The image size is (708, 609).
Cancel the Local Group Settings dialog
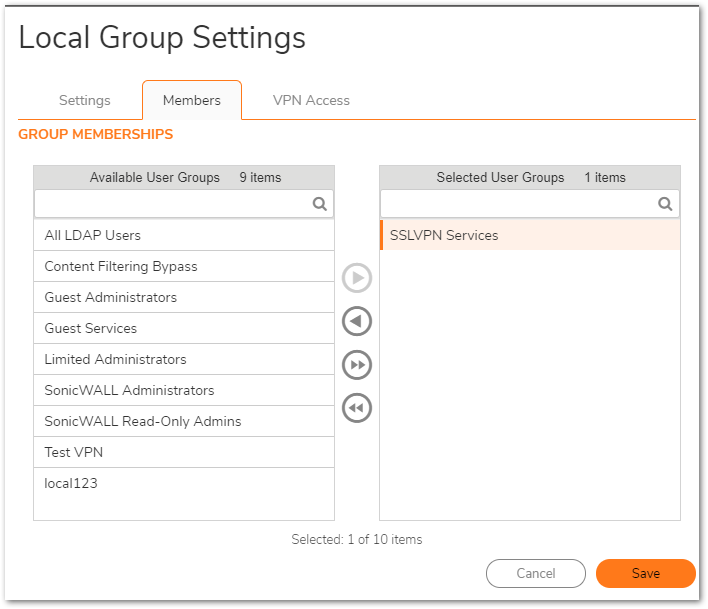[x=536, y=573]
